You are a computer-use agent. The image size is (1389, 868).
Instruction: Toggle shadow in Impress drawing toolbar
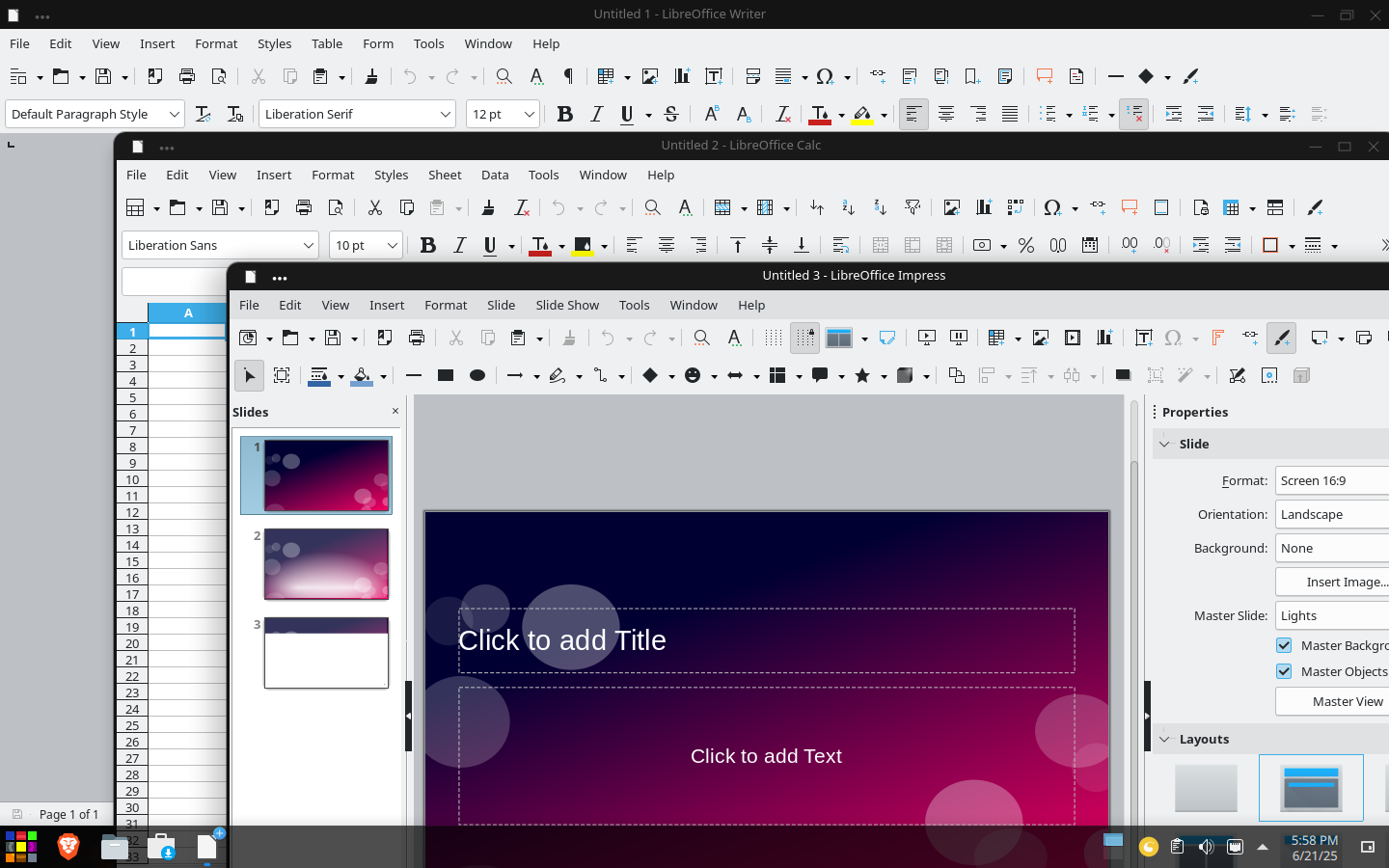(x=1123, y=375)
